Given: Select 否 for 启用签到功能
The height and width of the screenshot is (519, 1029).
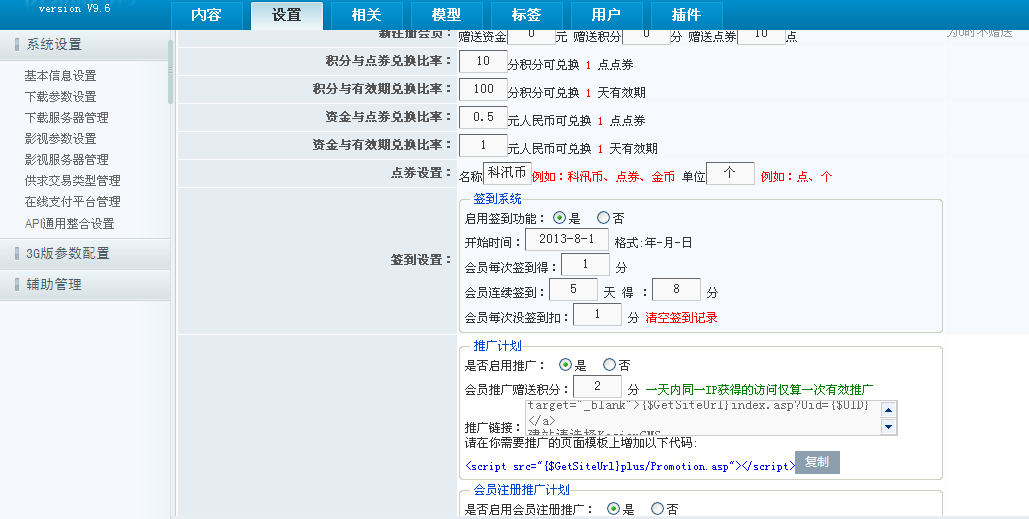Looking at the screenshot, I should coord(603,218).
